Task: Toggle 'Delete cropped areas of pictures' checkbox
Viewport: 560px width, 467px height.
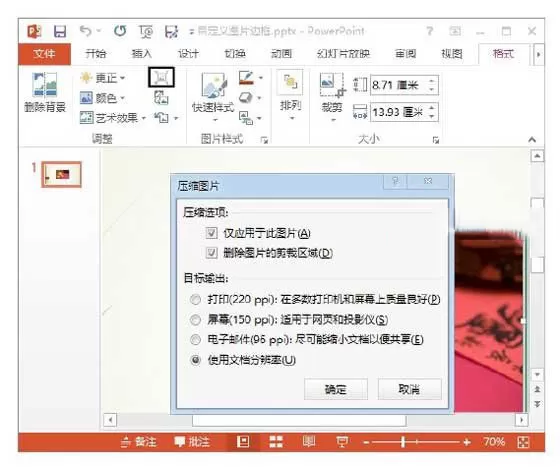Action: pyautogui.click(x=211, y=253)
